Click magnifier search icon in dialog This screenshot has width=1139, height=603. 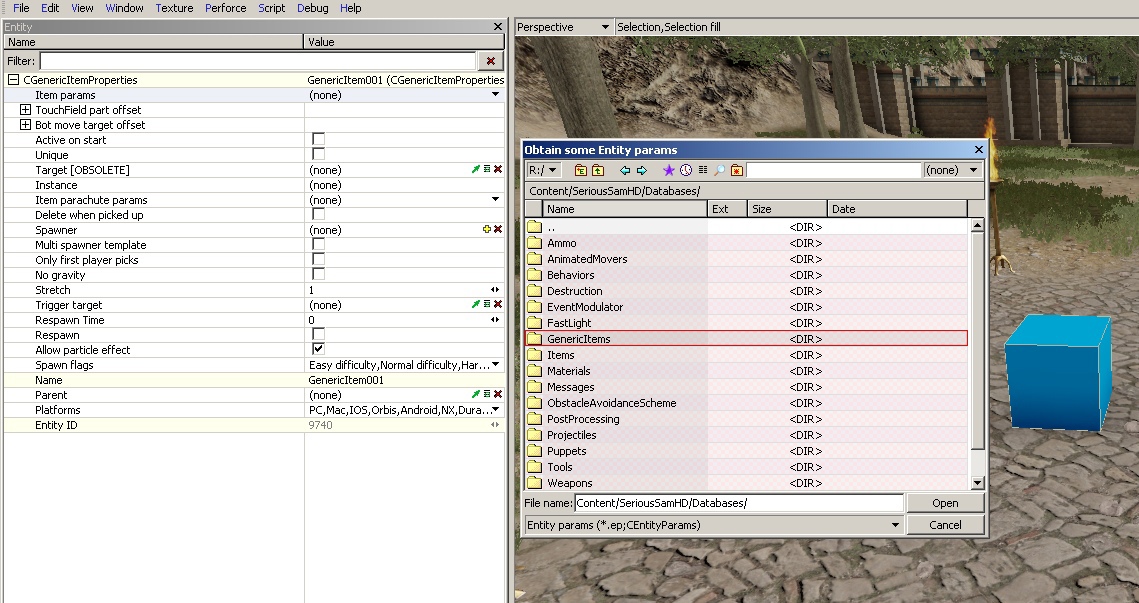click(719, 170)
